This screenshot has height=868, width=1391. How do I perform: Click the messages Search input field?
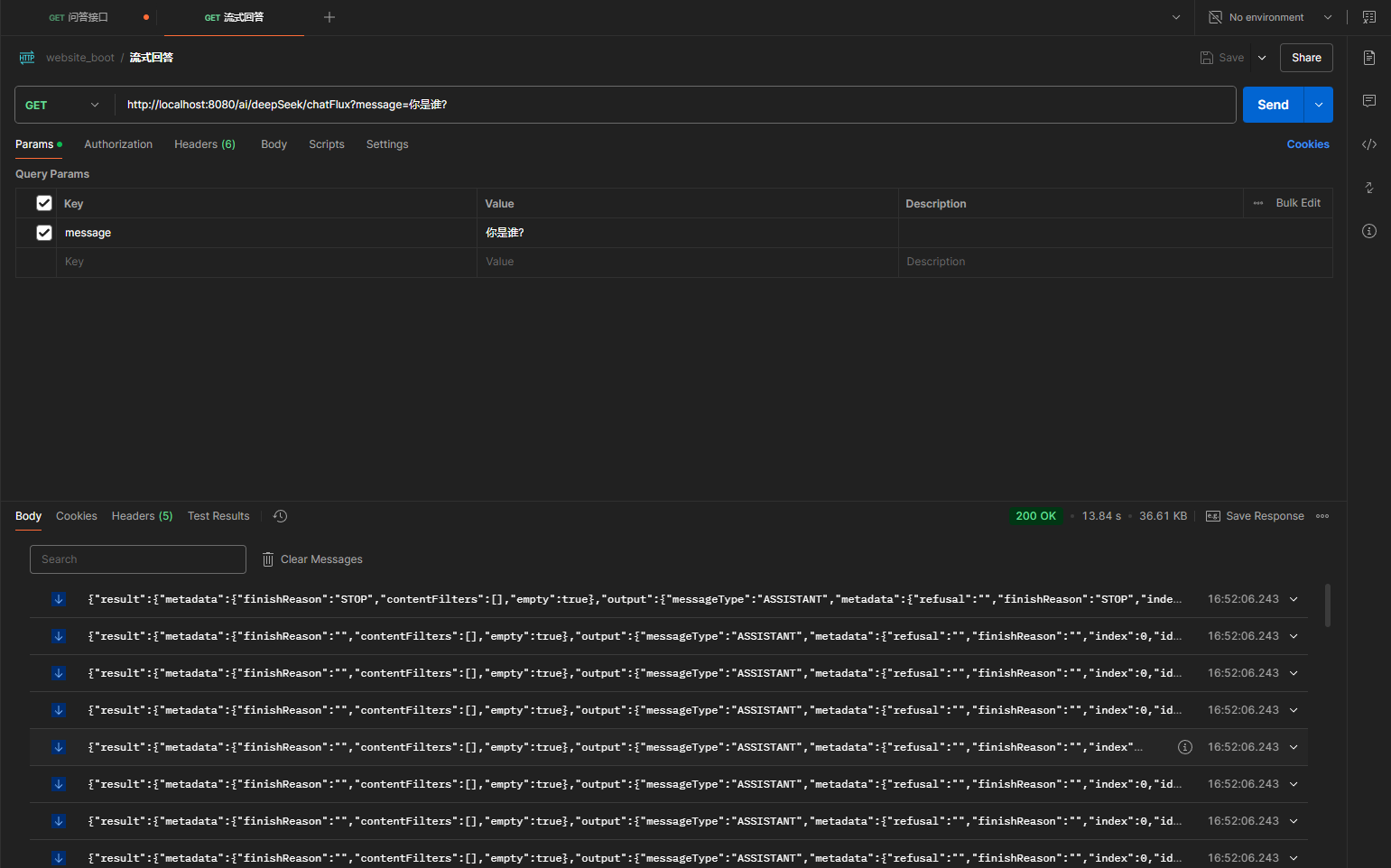pos(138,559)
